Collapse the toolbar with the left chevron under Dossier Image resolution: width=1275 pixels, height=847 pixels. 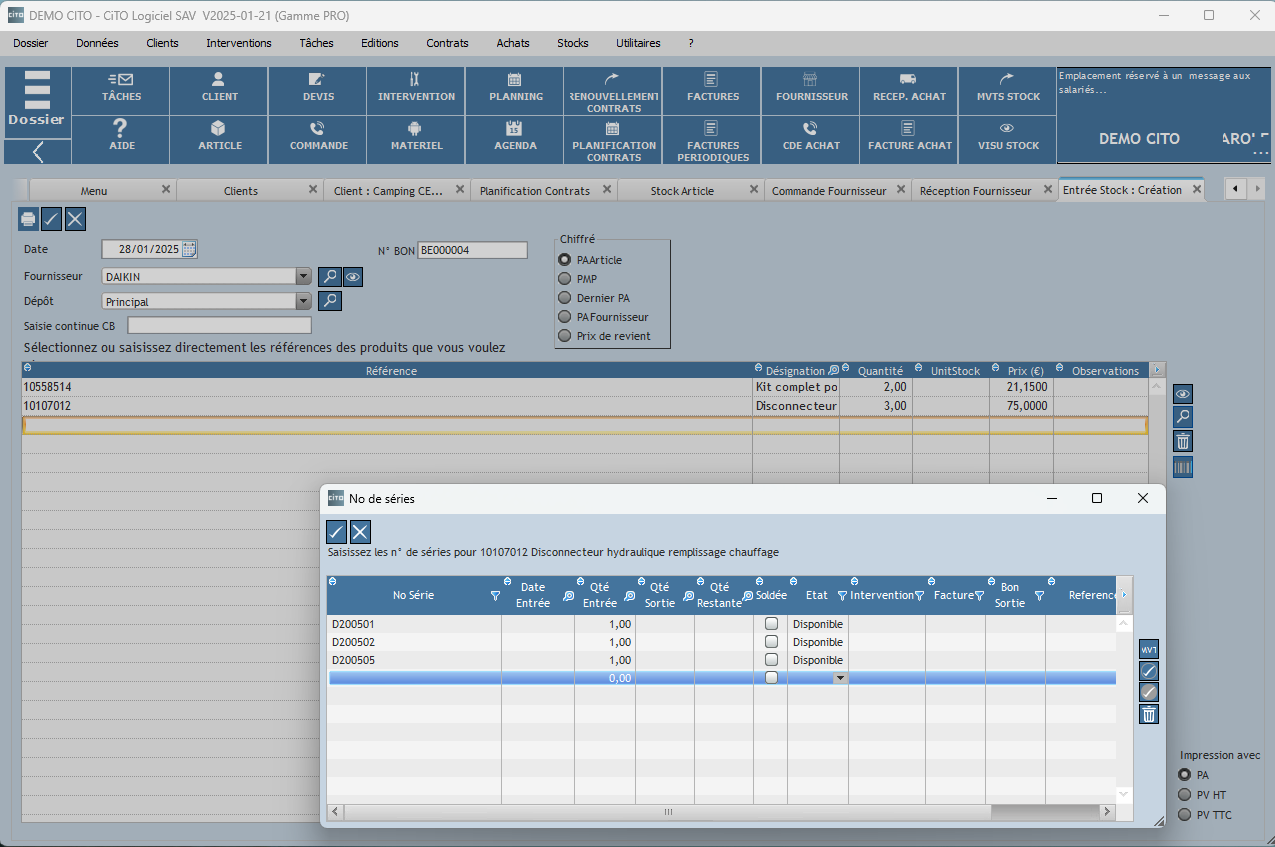[38, 152]
